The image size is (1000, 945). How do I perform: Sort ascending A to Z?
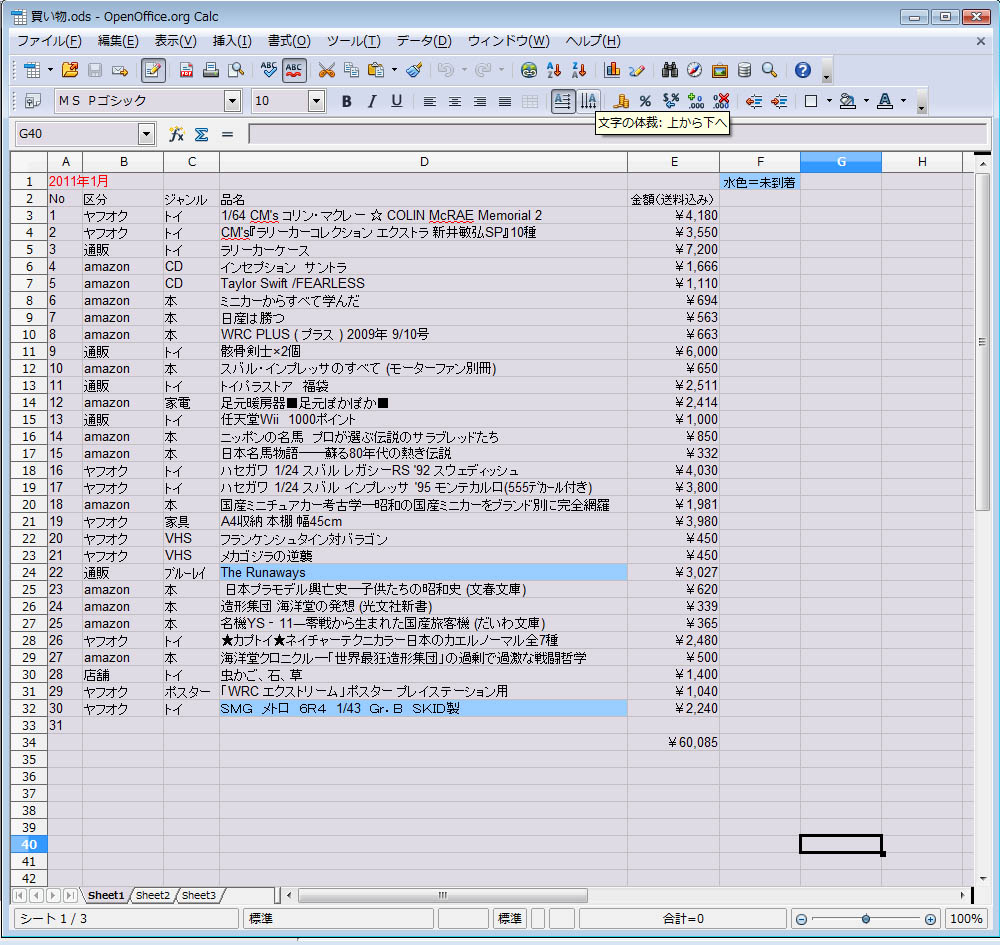[x=554, y=70]
